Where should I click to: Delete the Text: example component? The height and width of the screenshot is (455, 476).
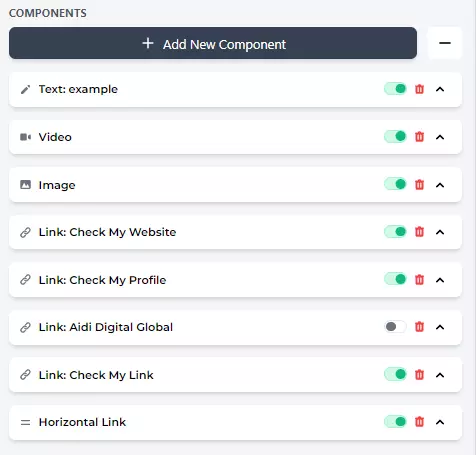click(x=419, y=89)
